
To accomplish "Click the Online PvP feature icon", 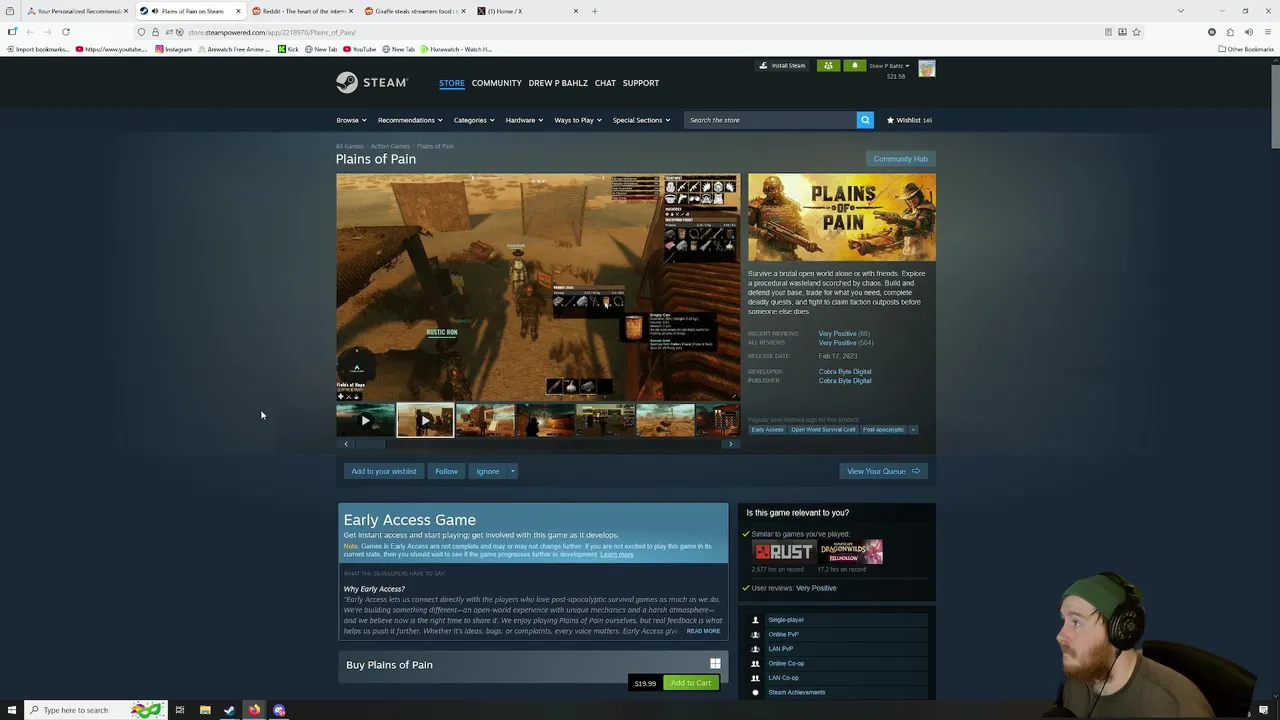I will tap(755, 634).
